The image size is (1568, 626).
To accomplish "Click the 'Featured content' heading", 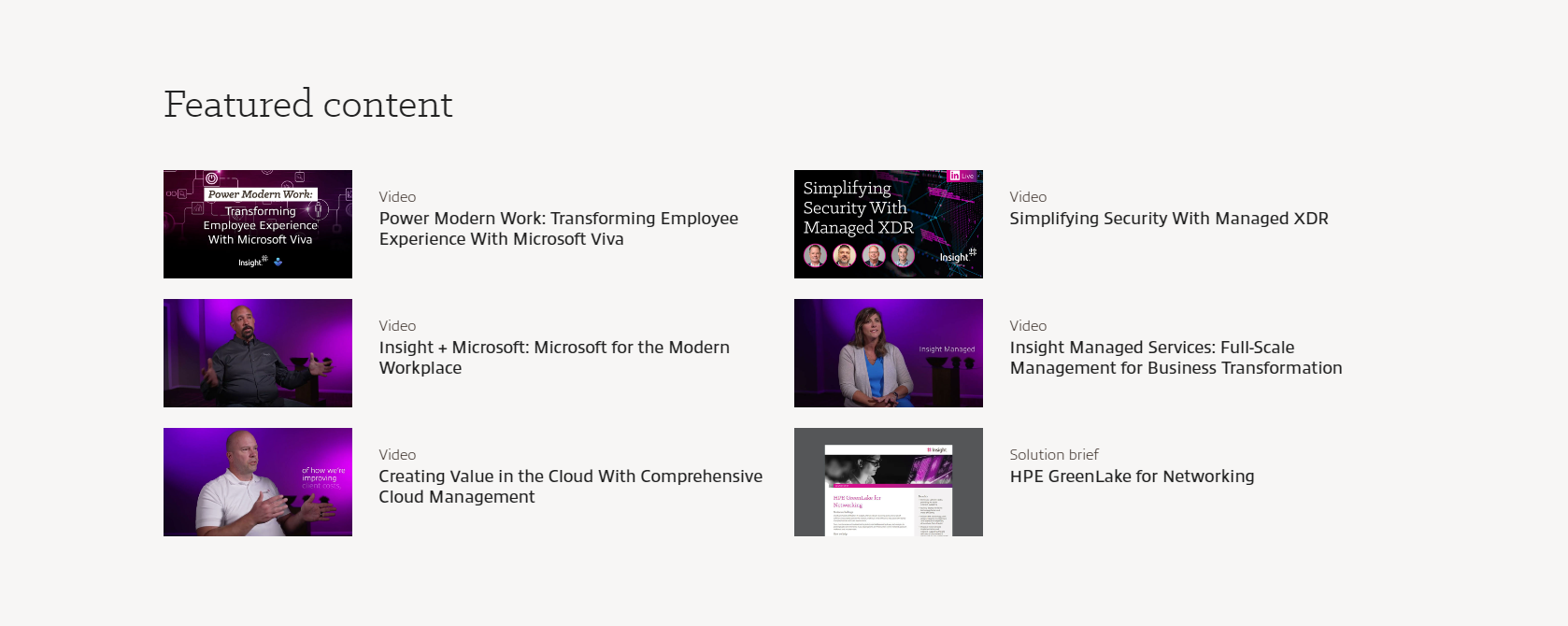I will (x=308, y=105).
